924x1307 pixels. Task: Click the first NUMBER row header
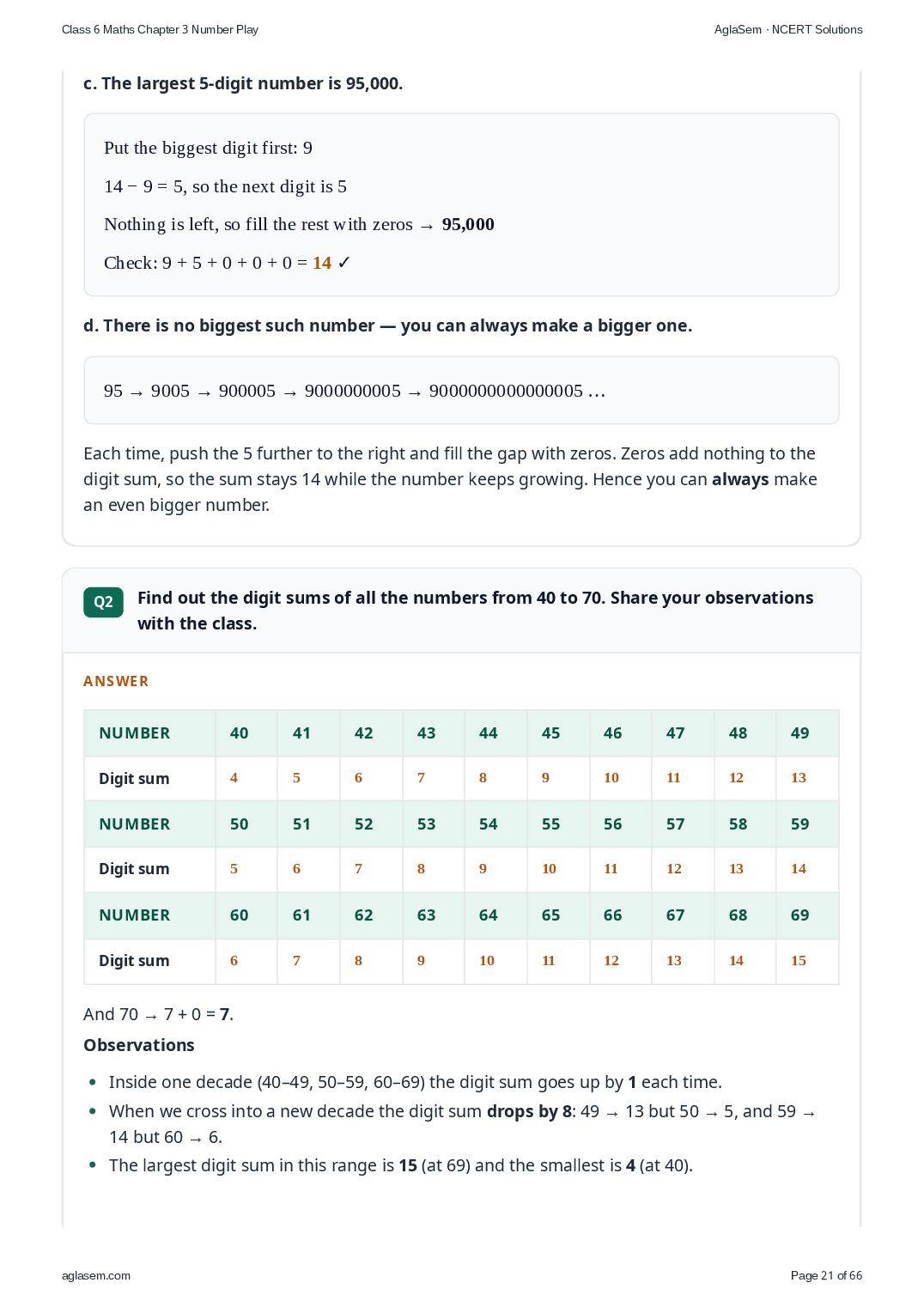pyautogui.click(x=149, y=733)
